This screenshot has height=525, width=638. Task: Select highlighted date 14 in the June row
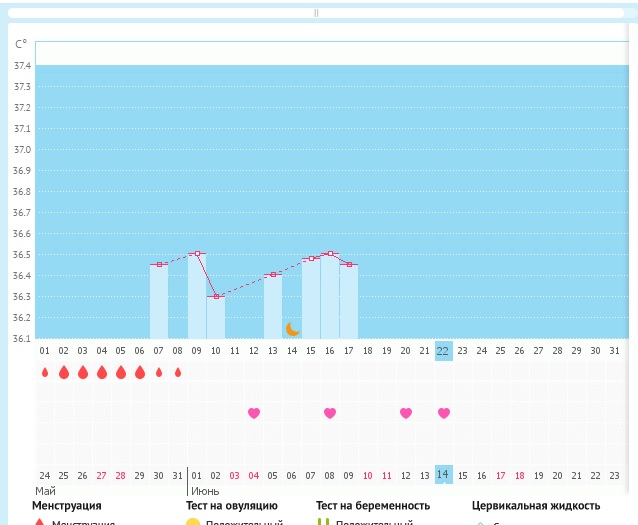(x=443, y=475)
